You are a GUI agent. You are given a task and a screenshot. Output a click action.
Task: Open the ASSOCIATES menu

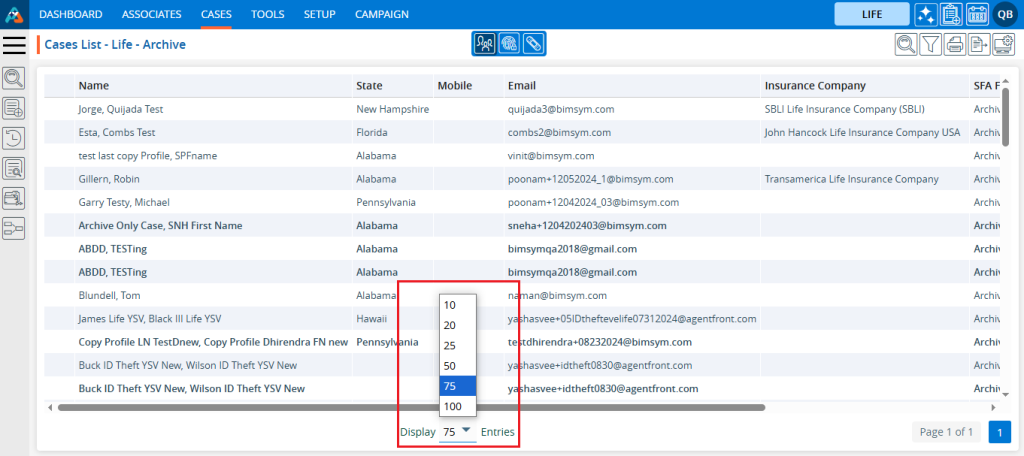tap(151, 14)
